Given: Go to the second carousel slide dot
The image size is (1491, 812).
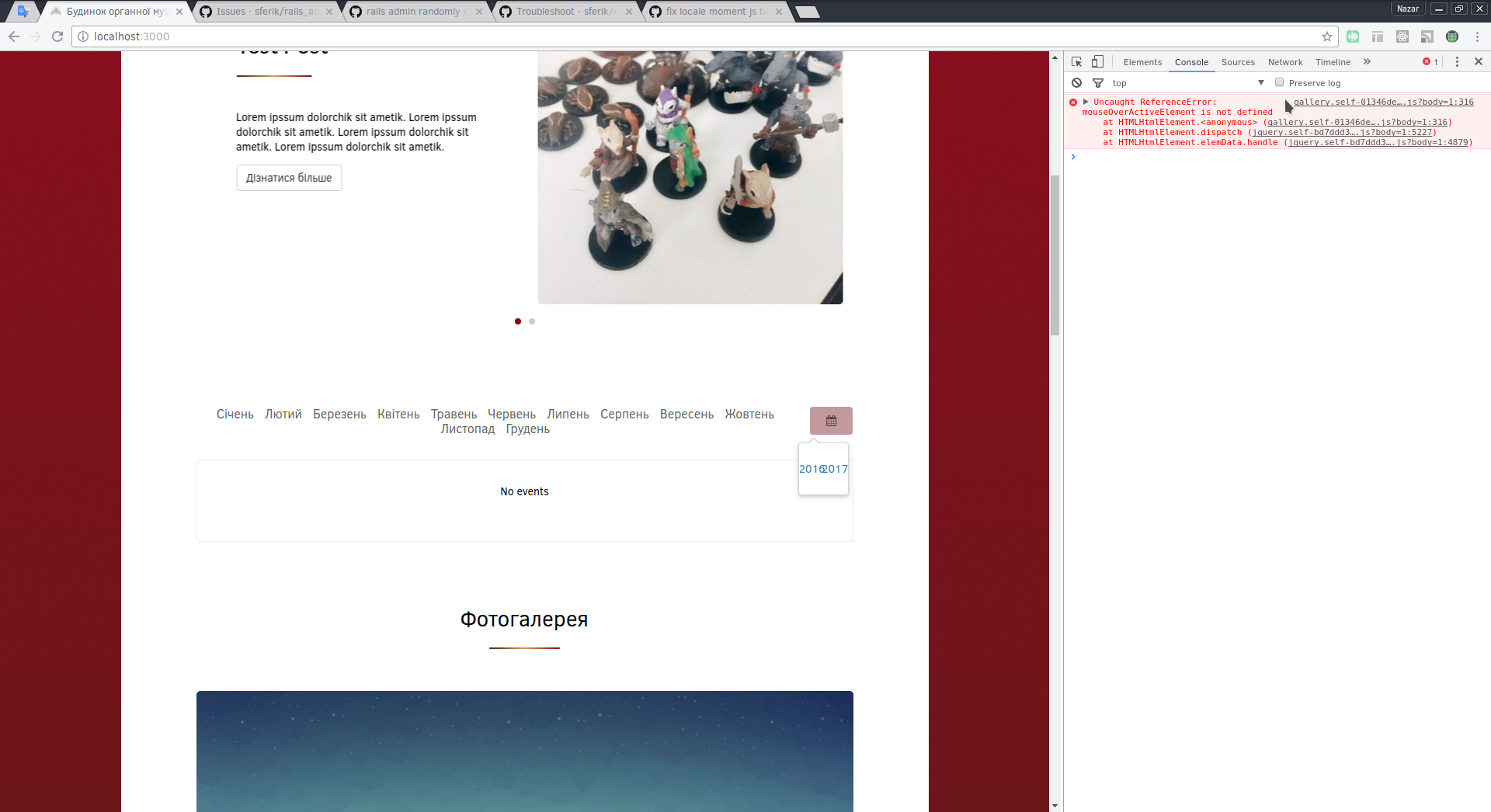Looking at the screenshot, I should [x=532, y=321].
